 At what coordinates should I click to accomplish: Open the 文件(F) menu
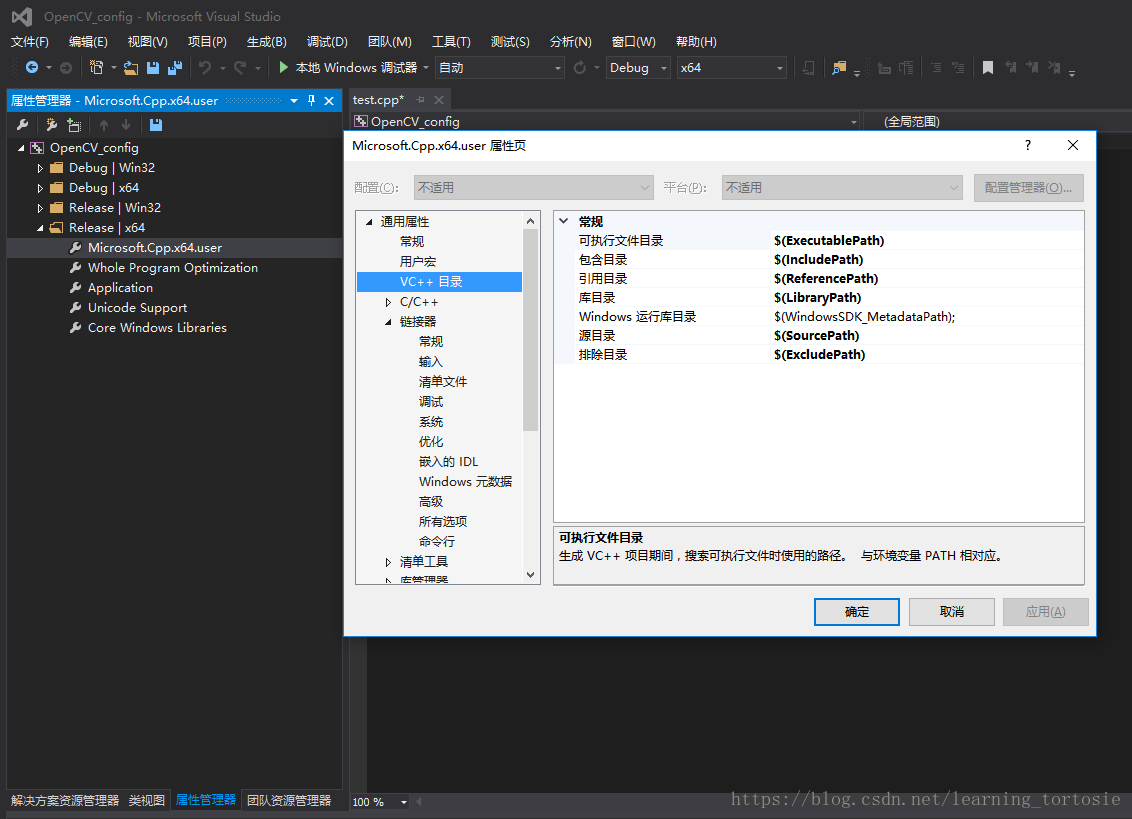tap(30, 42)
